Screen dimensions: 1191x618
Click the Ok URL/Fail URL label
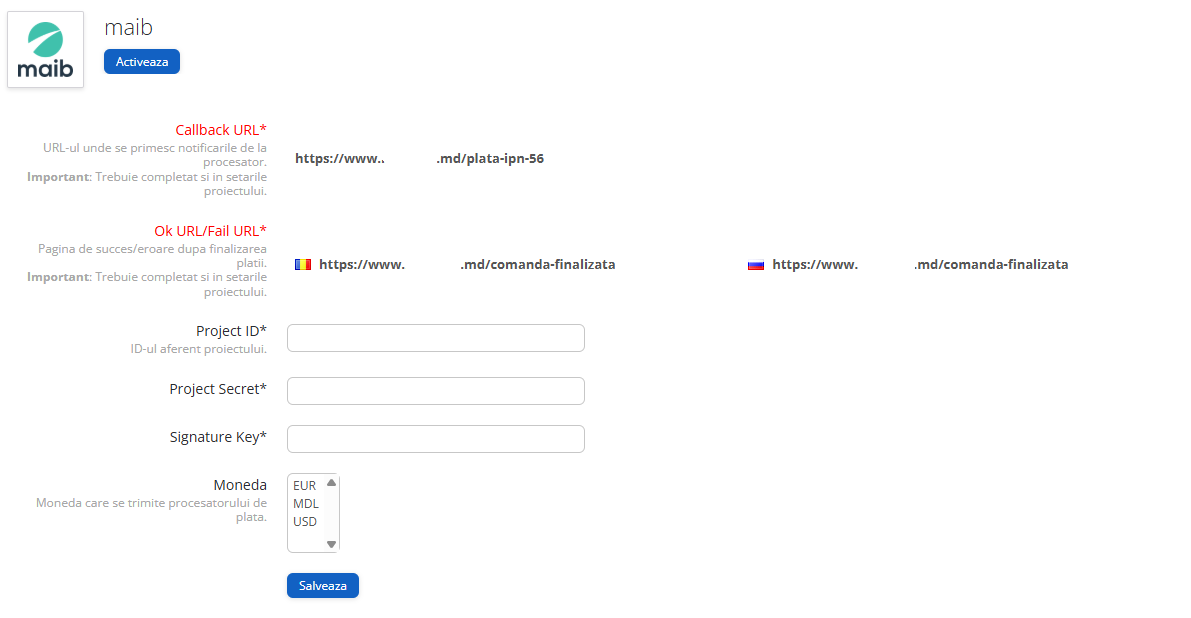tap(210, 231)
